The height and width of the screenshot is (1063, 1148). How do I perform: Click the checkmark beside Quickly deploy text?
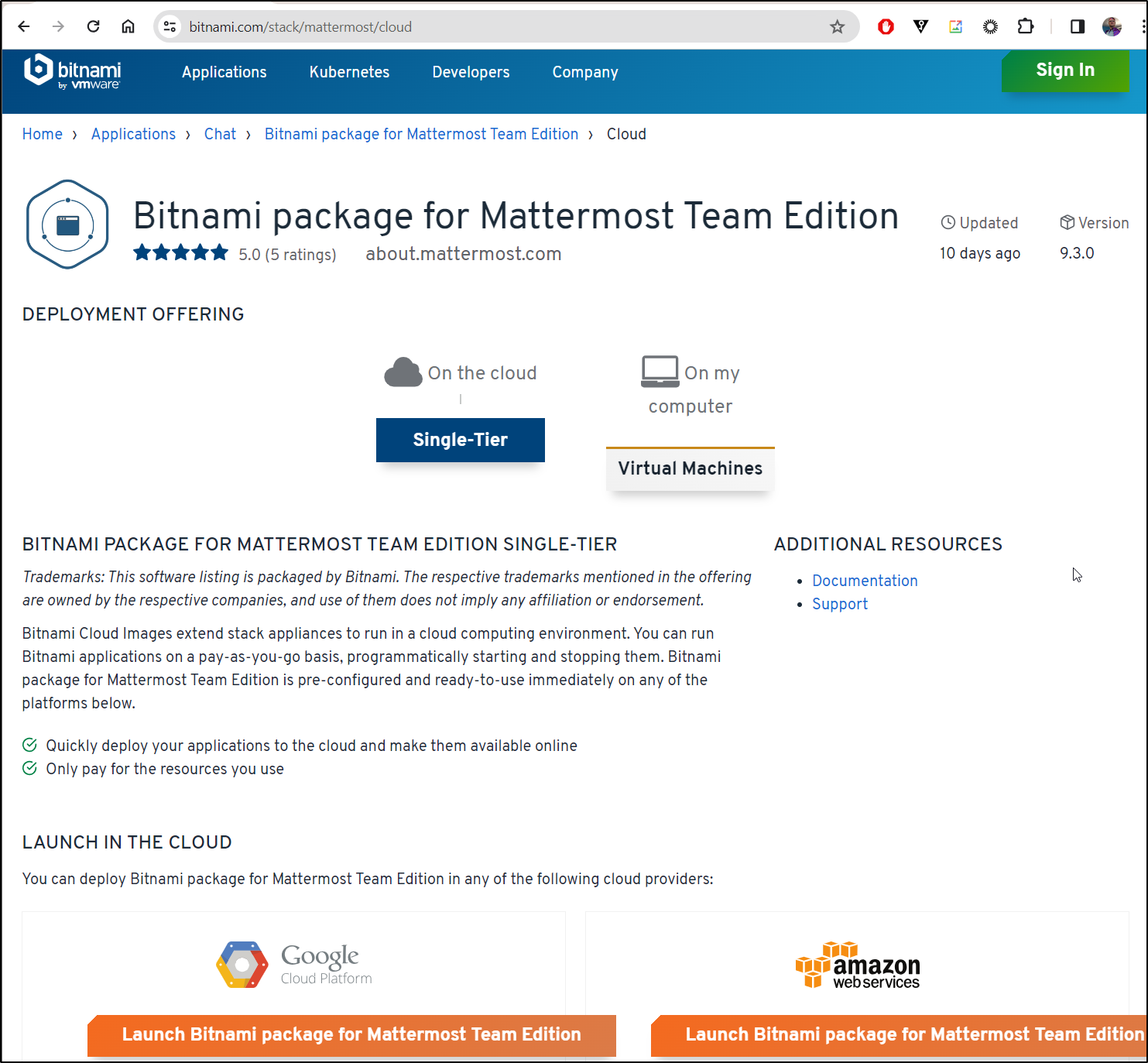[29, 745]
